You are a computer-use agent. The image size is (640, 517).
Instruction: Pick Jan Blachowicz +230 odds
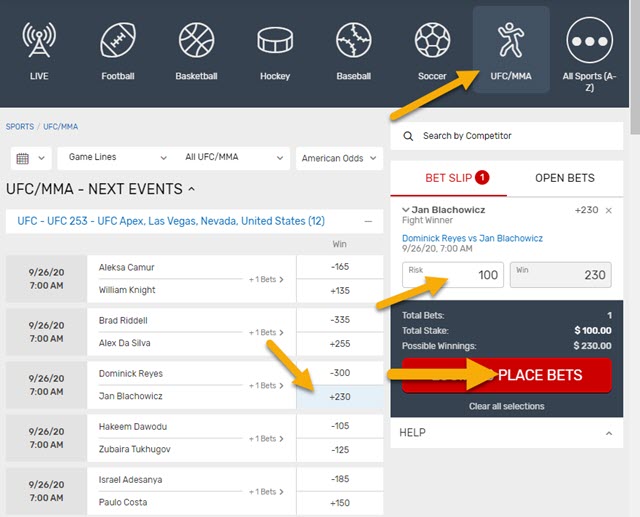point(339,396)
